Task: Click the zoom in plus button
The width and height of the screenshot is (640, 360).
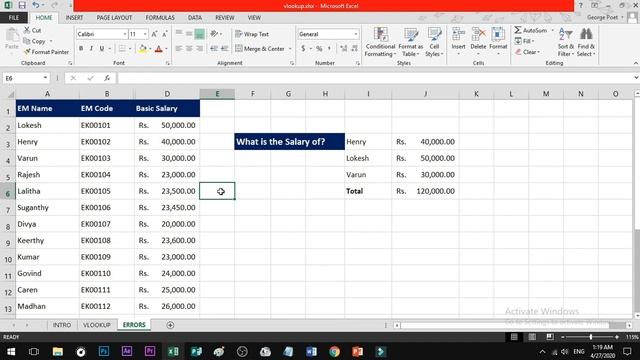Action: coord(617,337)
